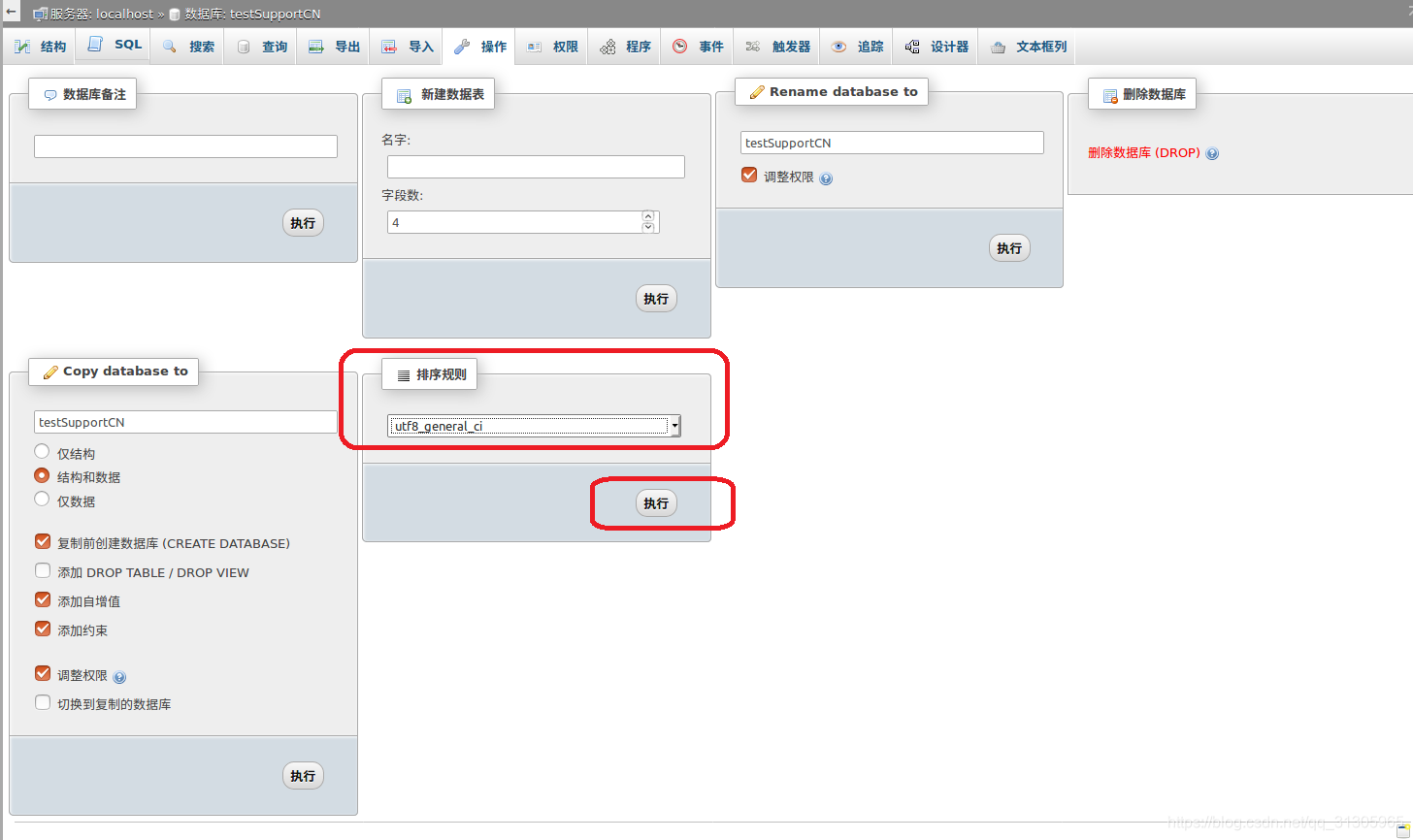Click the SQL tab icon
The image size is (1413, 840).
95,45
